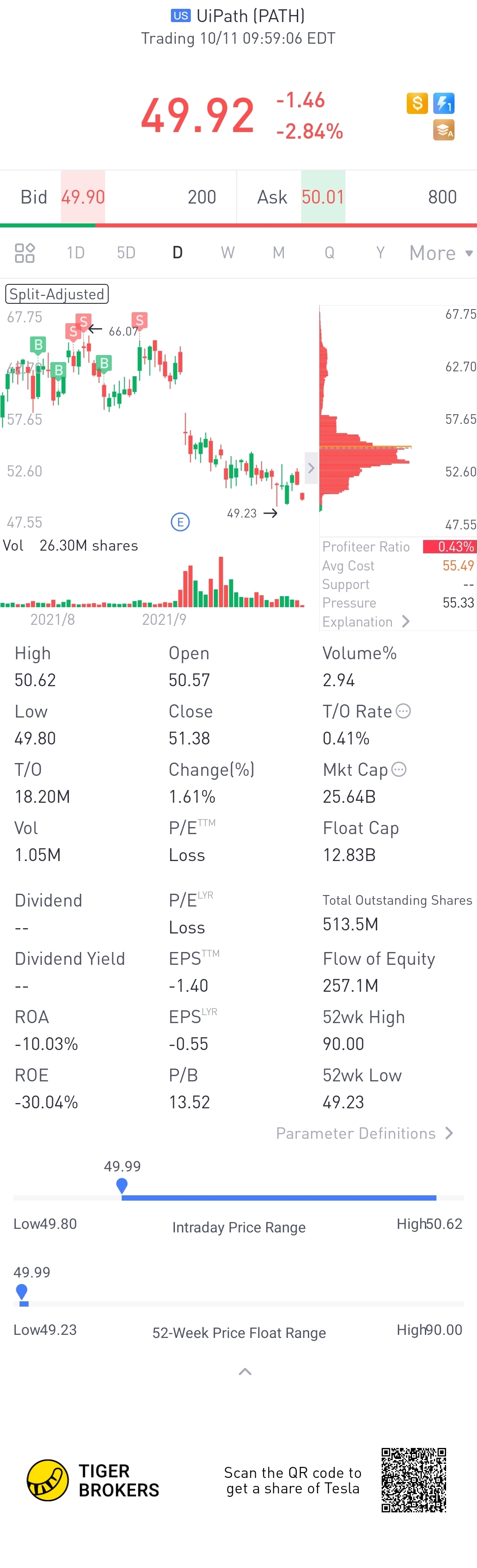Open Parameter Definitions link

point(364,1133)
